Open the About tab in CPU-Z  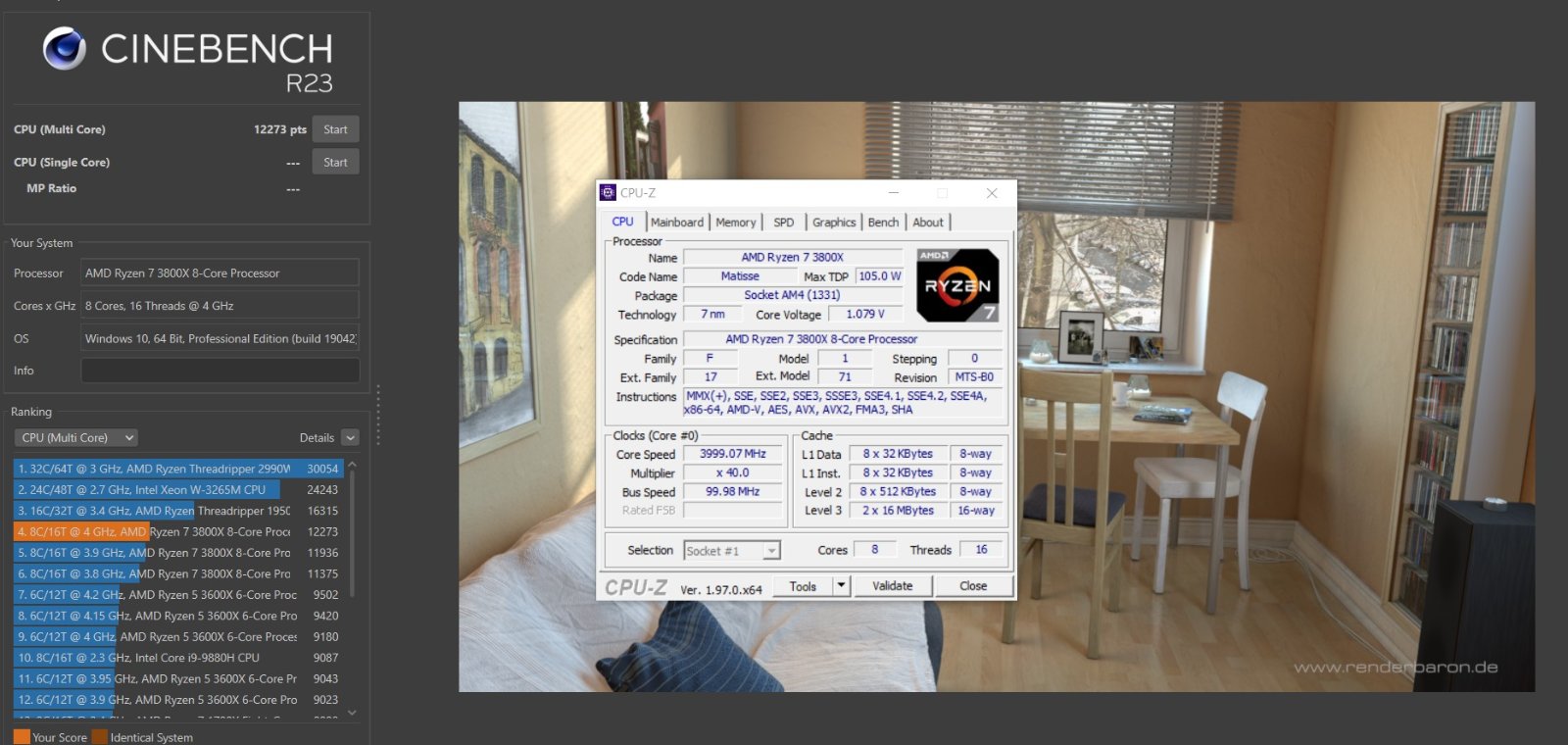tap(928, 223)
